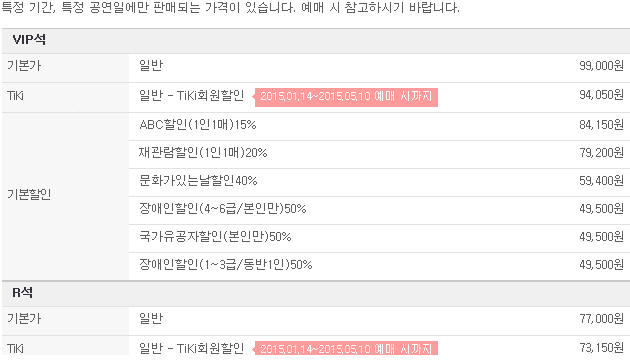This screenshot has height=363, width=630.
Task: Select 문화가있는날할인40% discount option
Action: pyautogui.click(x=198, y=181)
